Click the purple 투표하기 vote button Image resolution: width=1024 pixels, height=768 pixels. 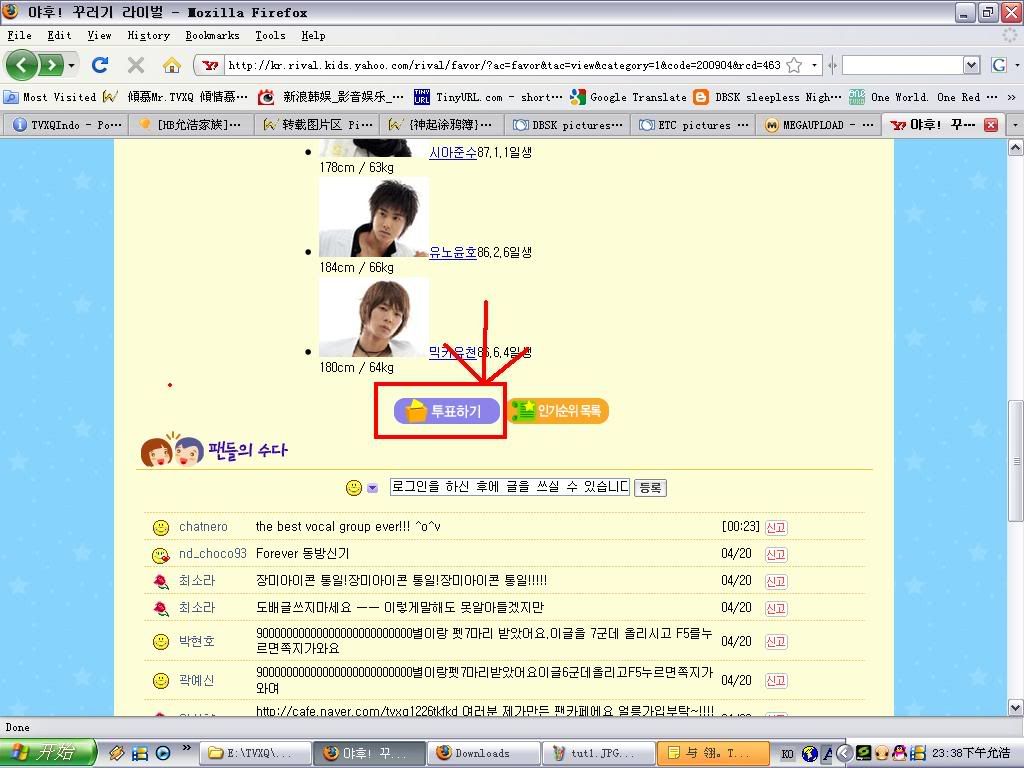click(446, 411)
